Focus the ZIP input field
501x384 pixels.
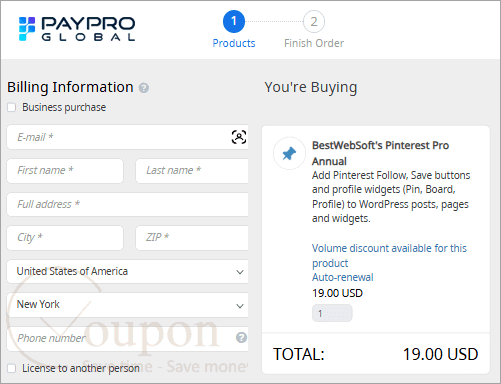[192, 238]
